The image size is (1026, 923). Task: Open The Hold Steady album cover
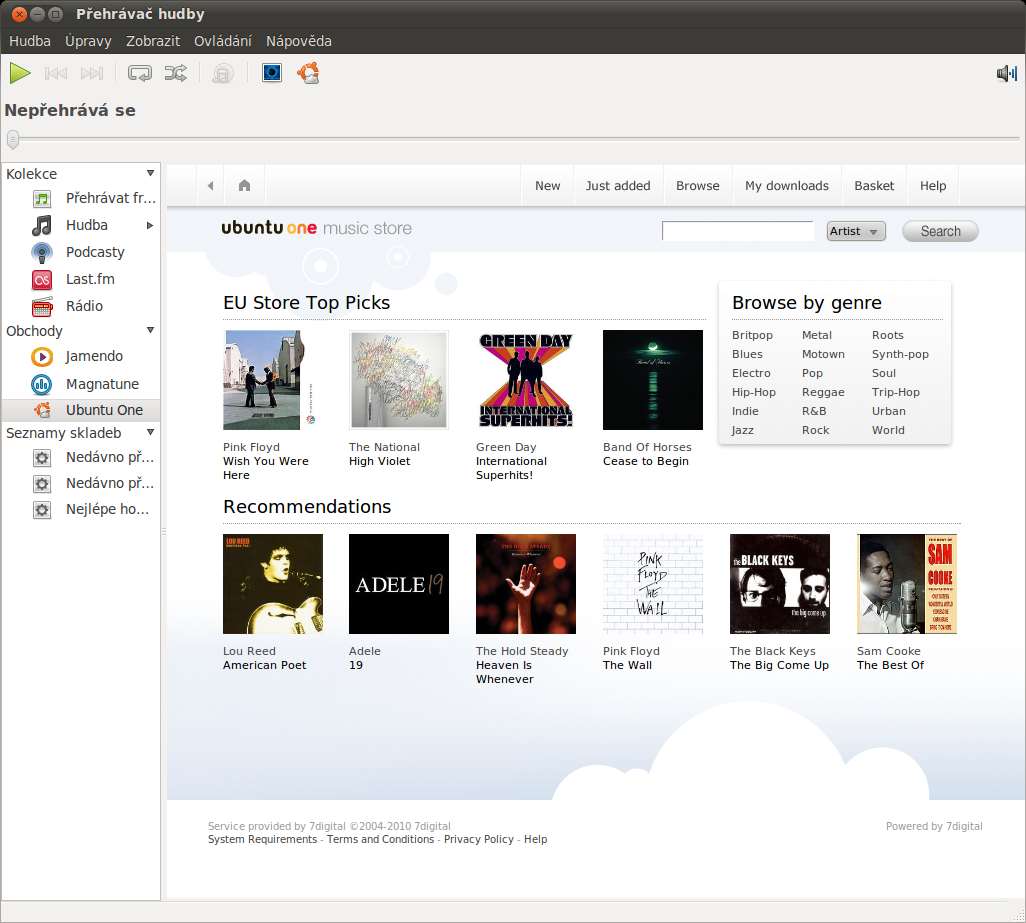[526, 584]
